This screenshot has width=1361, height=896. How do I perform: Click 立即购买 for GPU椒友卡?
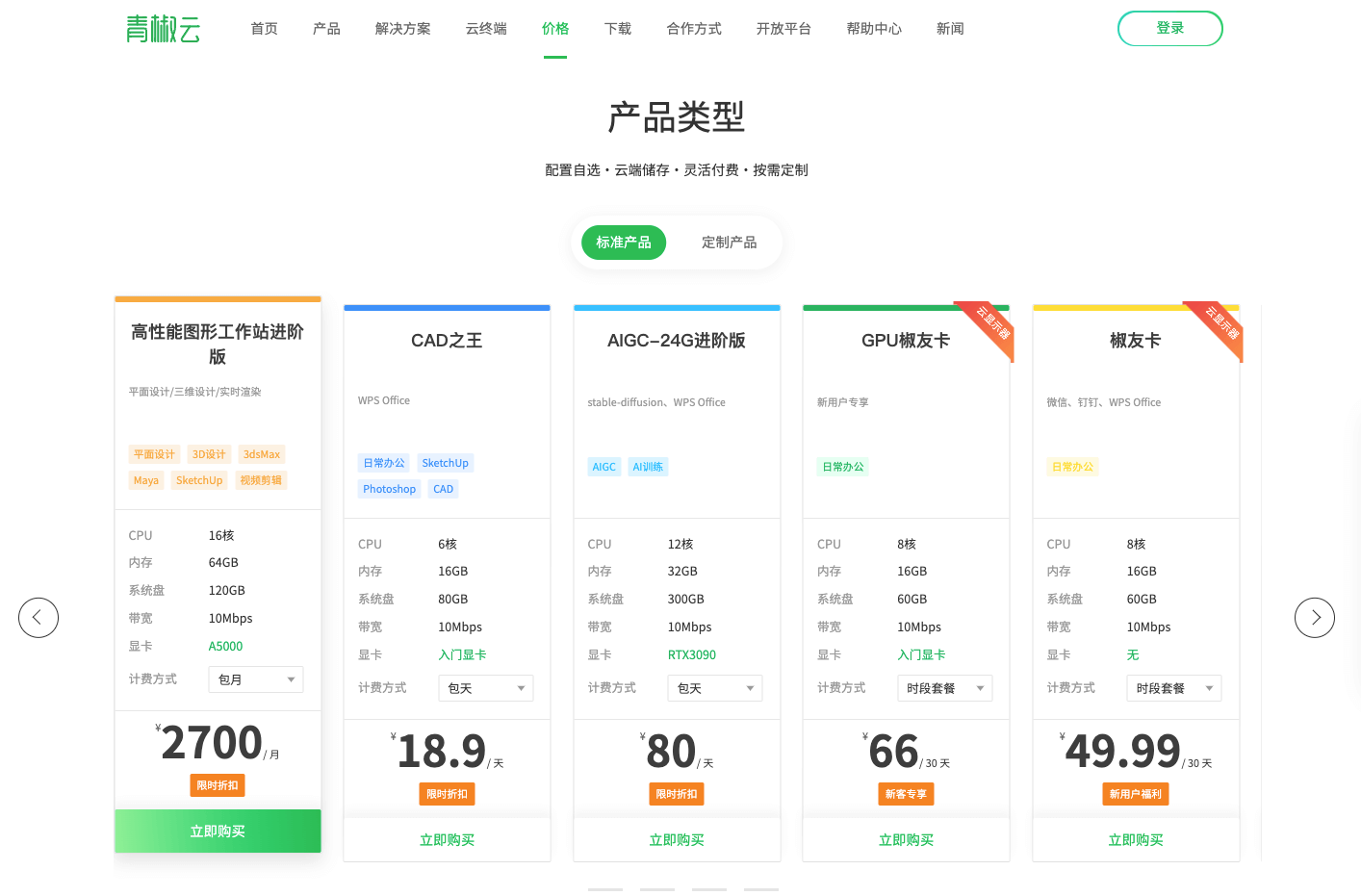pos(907,840)
